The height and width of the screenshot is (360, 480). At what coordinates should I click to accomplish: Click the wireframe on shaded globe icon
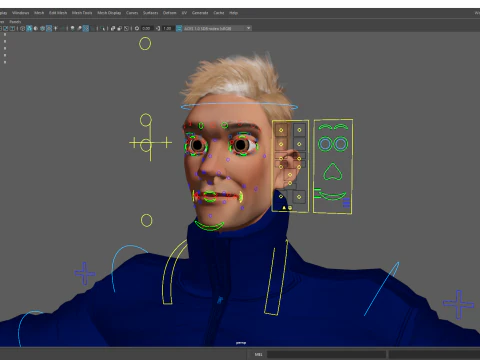tap(42, 28)
